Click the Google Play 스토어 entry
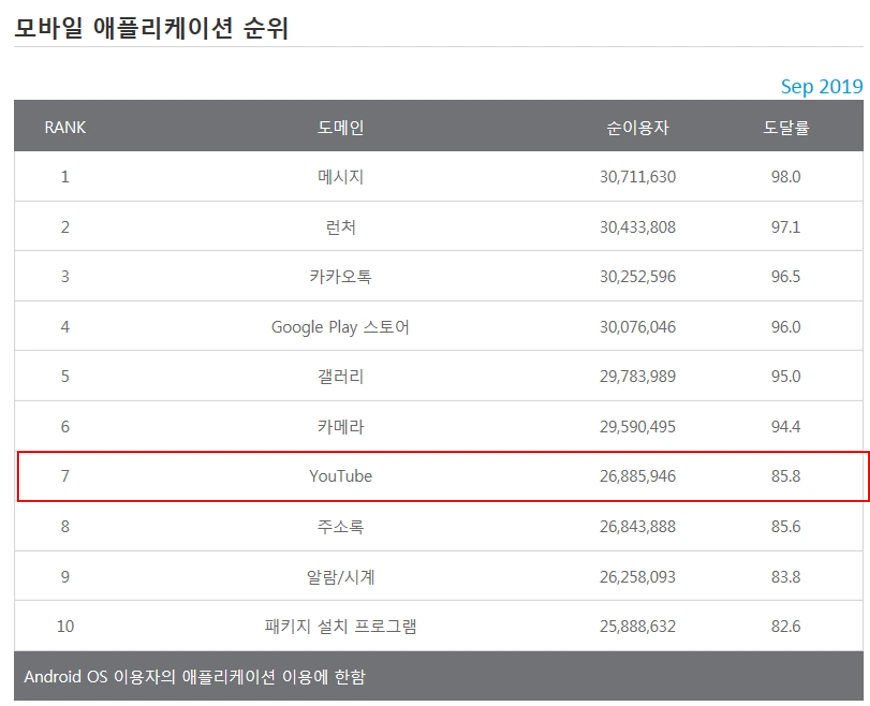The height and width of the screenshot is (706, 870). pos(341,326)
